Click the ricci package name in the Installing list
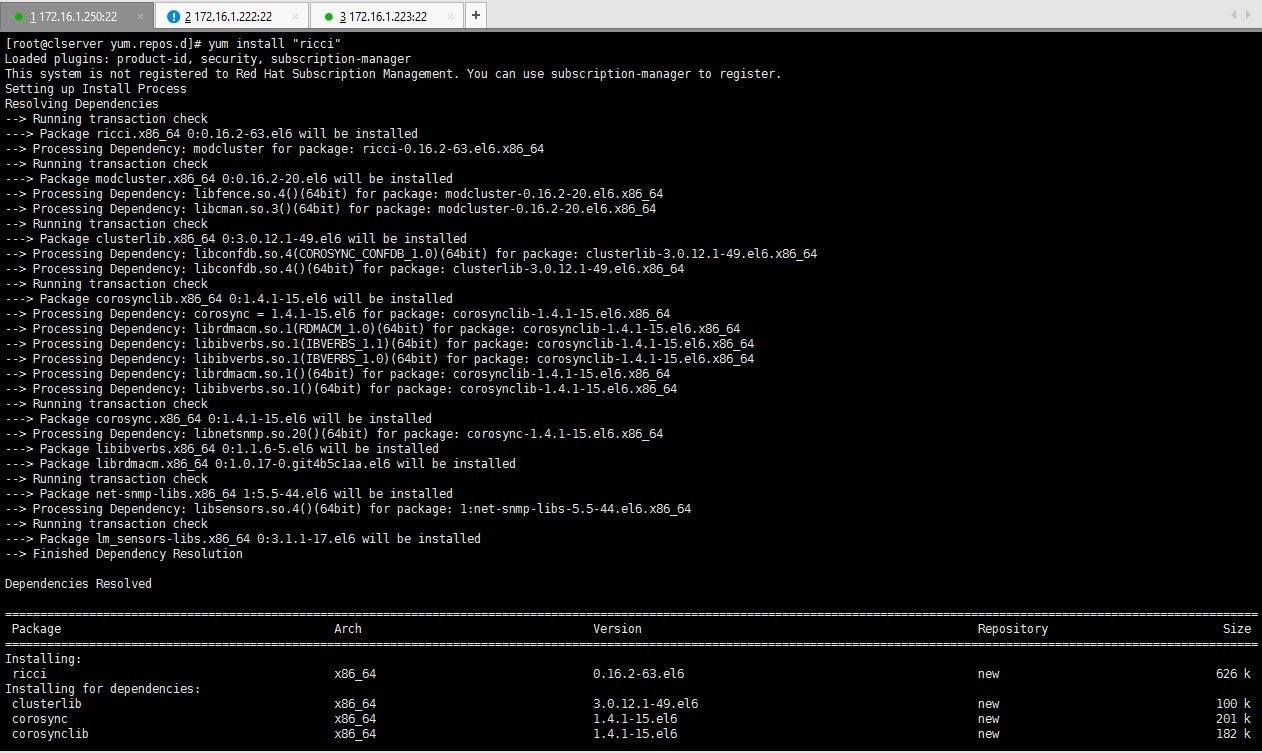This screenshot has height=753, width=1262. click(x=29, y=674)
